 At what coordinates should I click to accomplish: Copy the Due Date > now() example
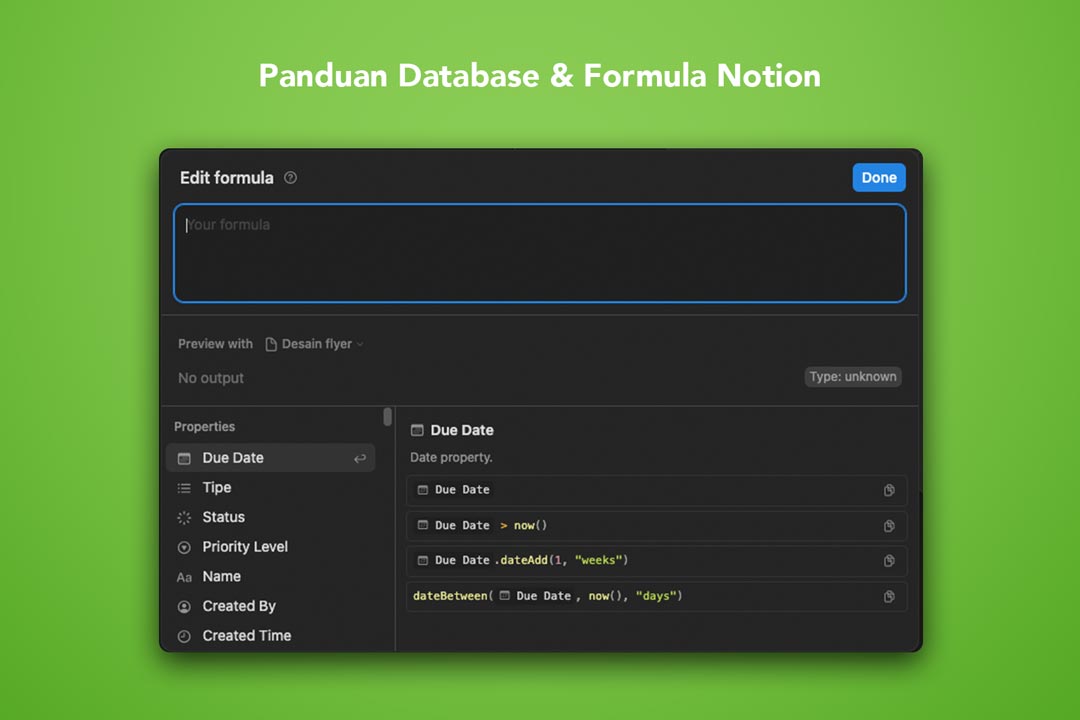point(888,526)
